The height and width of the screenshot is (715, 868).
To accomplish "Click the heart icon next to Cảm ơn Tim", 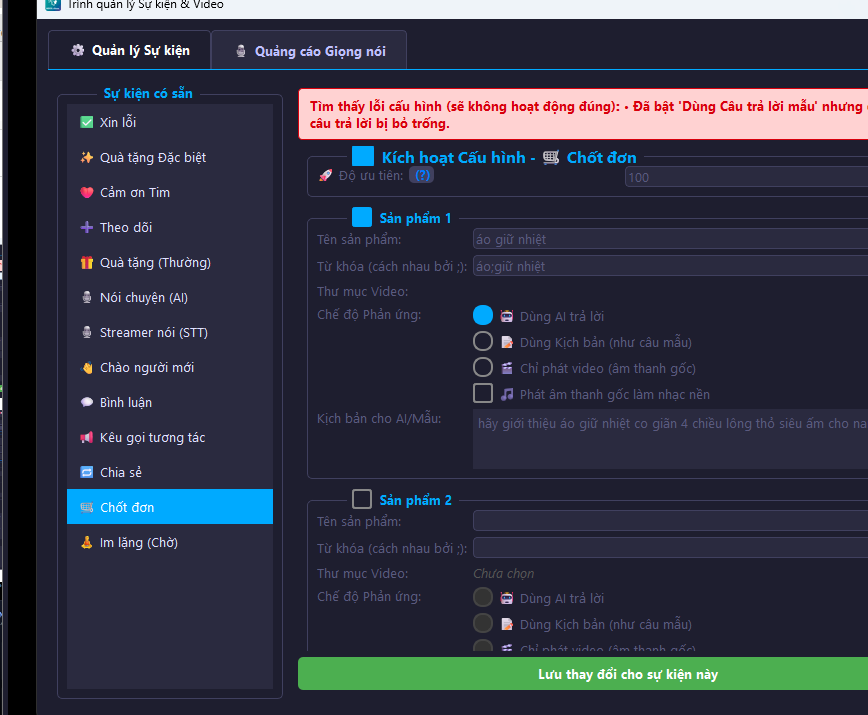I will (x=86, y=192).
